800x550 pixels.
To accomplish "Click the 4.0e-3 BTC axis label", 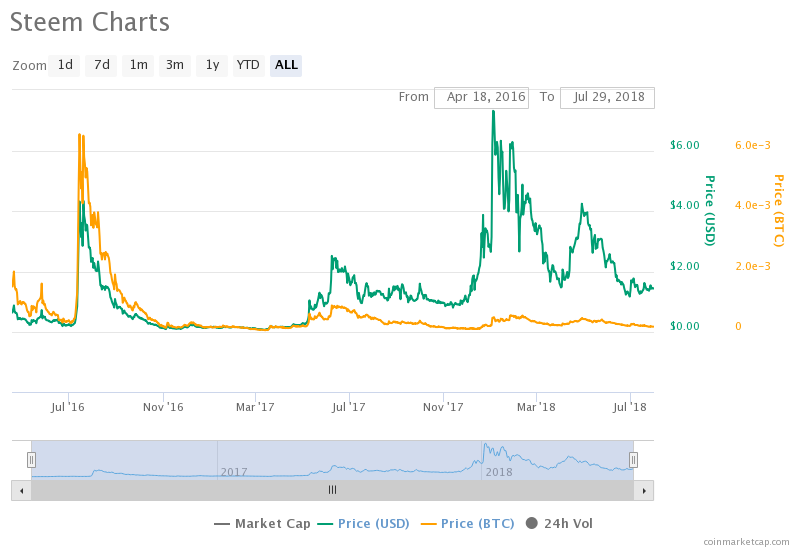I will 753,205.
